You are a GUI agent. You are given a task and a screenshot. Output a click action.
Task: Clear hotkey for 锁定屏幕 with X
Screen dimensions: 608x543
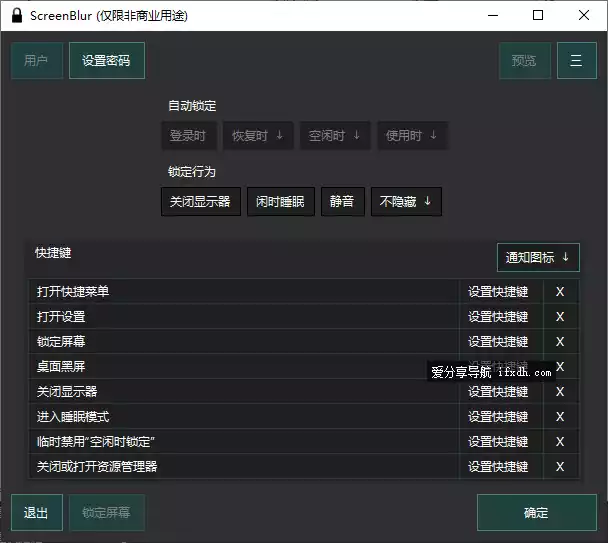click(560, 342)
